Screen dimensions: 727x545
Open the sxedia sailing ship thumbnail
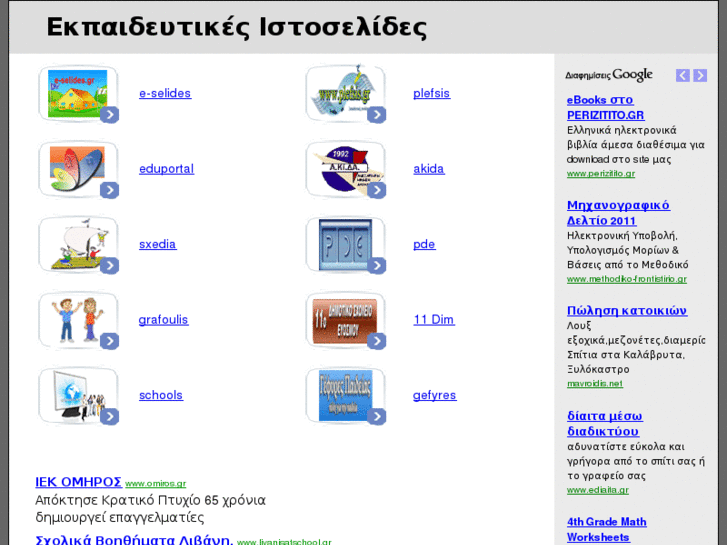(x=77, y=244)
